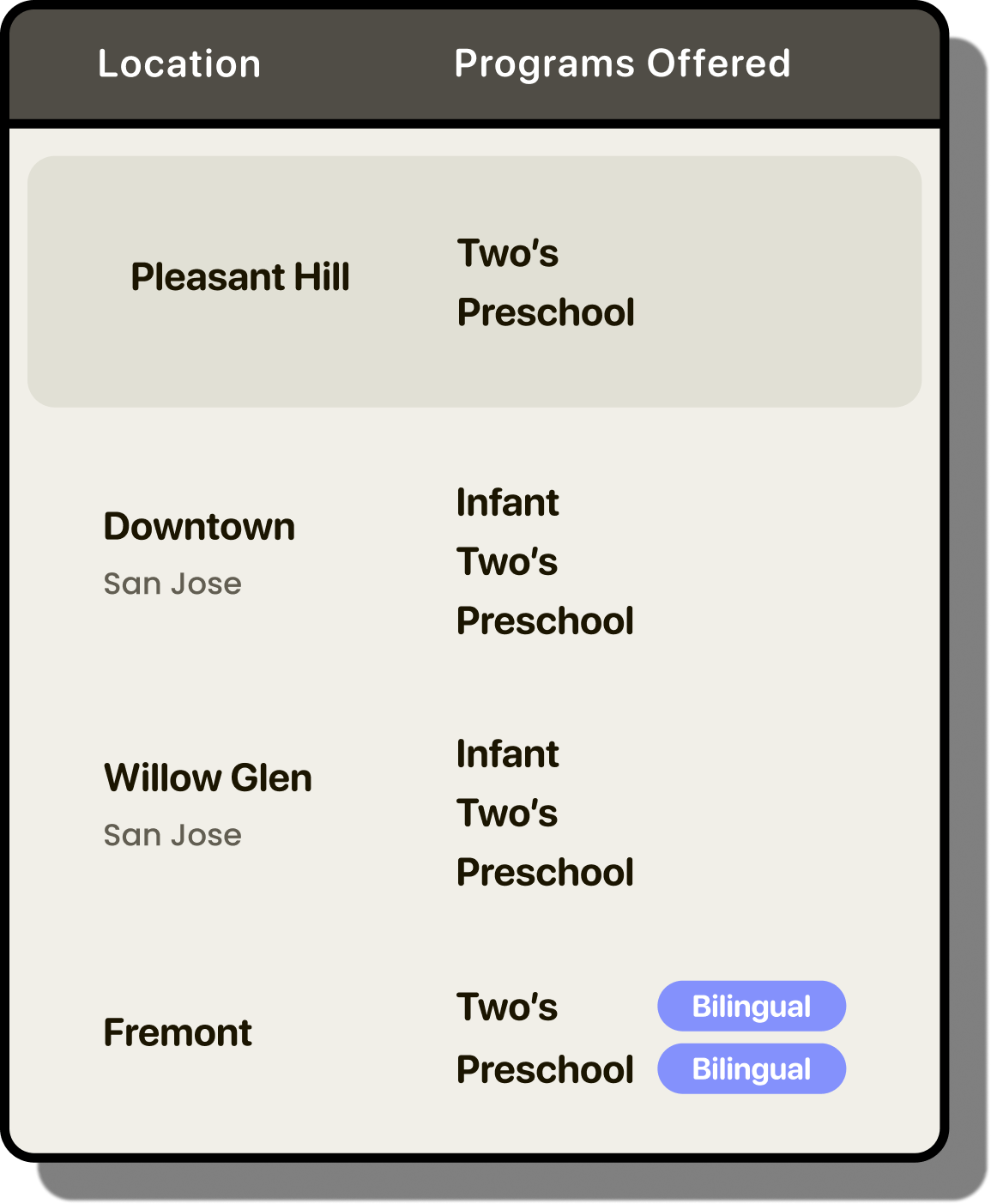
Task: Open Preschool program under Pleasant Hill
Action: pos(546,312)
